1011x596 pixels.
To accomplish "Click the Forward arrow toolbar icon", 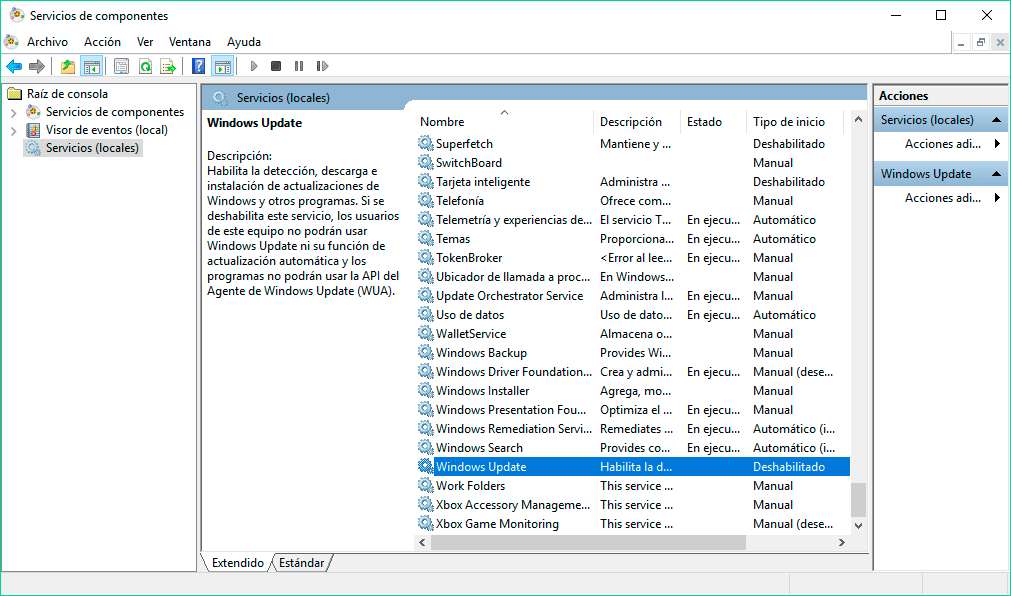I will pyautogui.click(x=37, y=66).
